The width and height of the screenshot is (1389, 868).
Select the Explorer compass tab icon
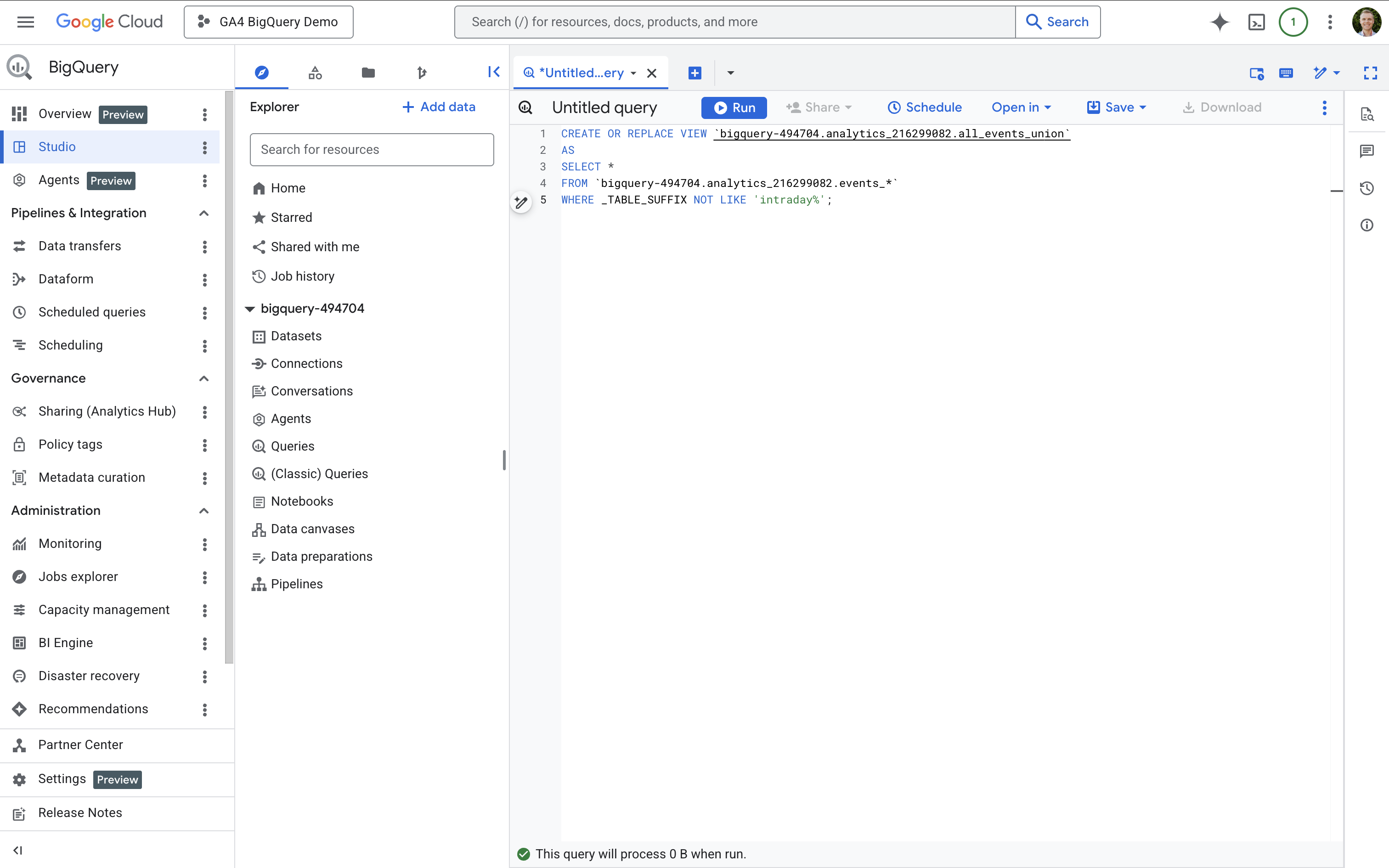coord(262,73)
